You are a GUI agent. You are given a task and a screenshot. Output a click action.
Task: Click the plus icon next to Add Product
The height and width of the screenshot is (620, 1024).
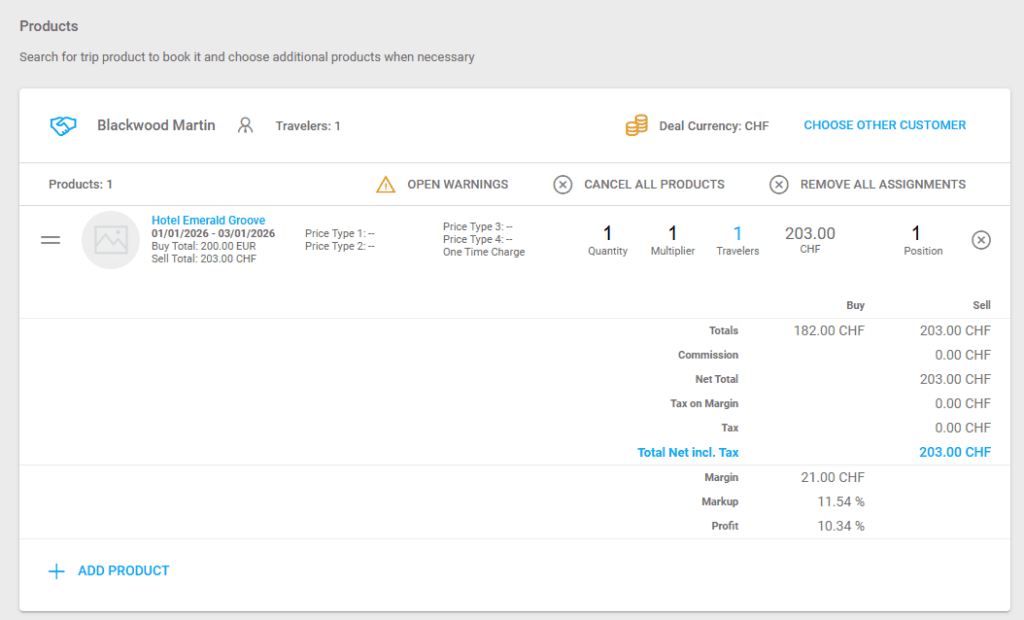(x=57, y=570)
